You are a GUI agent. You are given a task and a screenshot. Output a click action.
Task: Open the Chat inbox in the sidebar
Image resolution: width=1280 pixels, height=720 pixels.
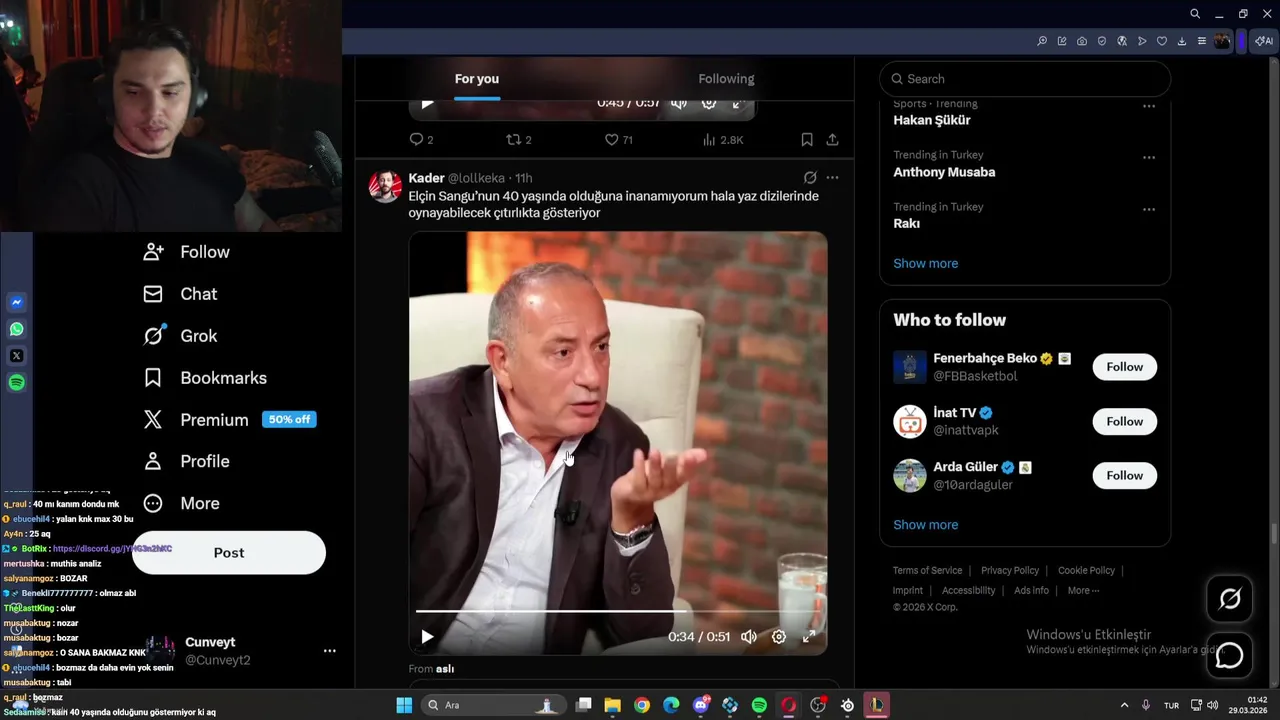[180, 294]
